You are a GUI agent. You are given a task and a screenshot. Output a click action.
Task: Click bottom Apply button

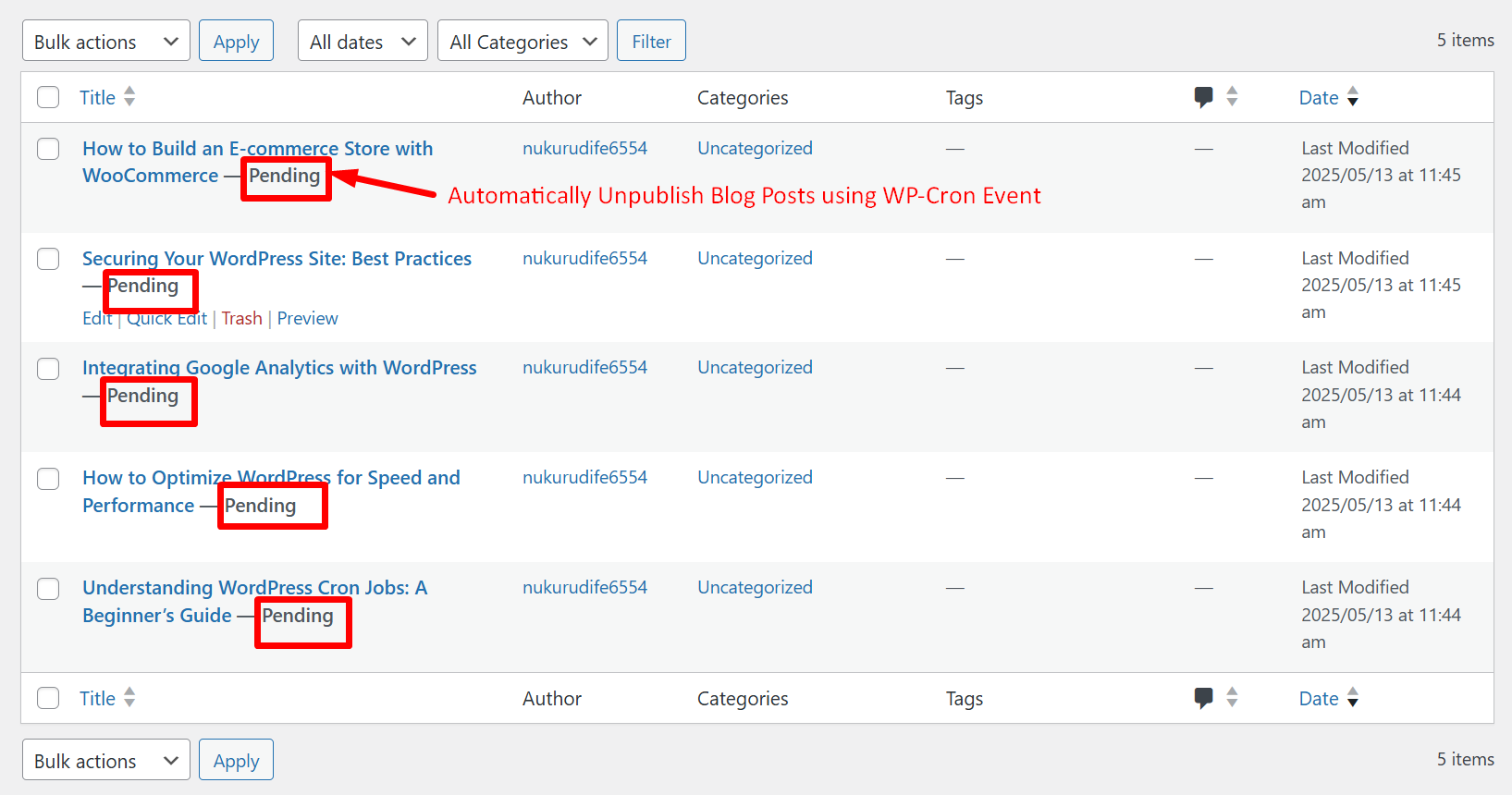236,760
